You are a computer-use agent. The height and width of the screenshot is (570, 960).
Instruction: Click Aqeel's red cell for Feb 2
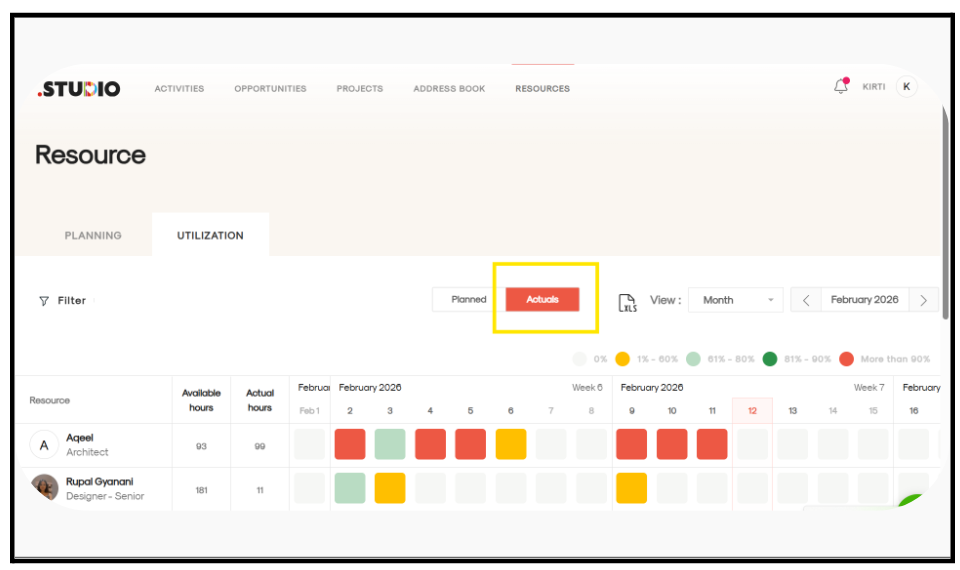coord(350,444)
